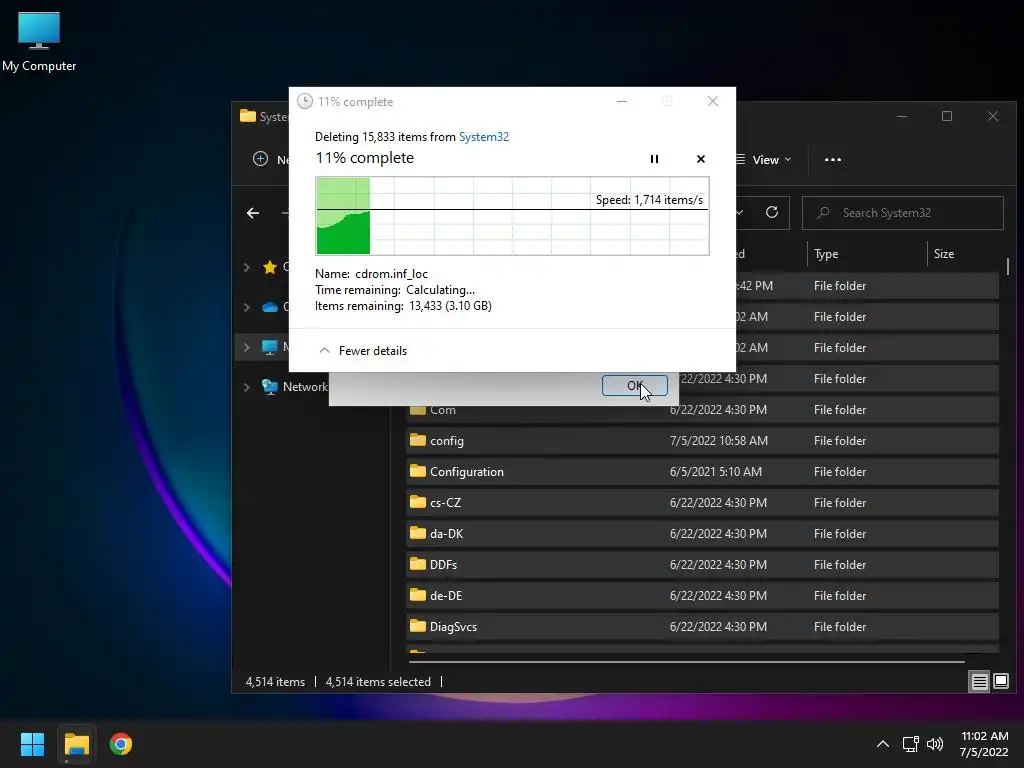Expand the Quick access (star) tree node
Image resolution: width=1024 pixels, height=768 pixels.
coord(246,266)
